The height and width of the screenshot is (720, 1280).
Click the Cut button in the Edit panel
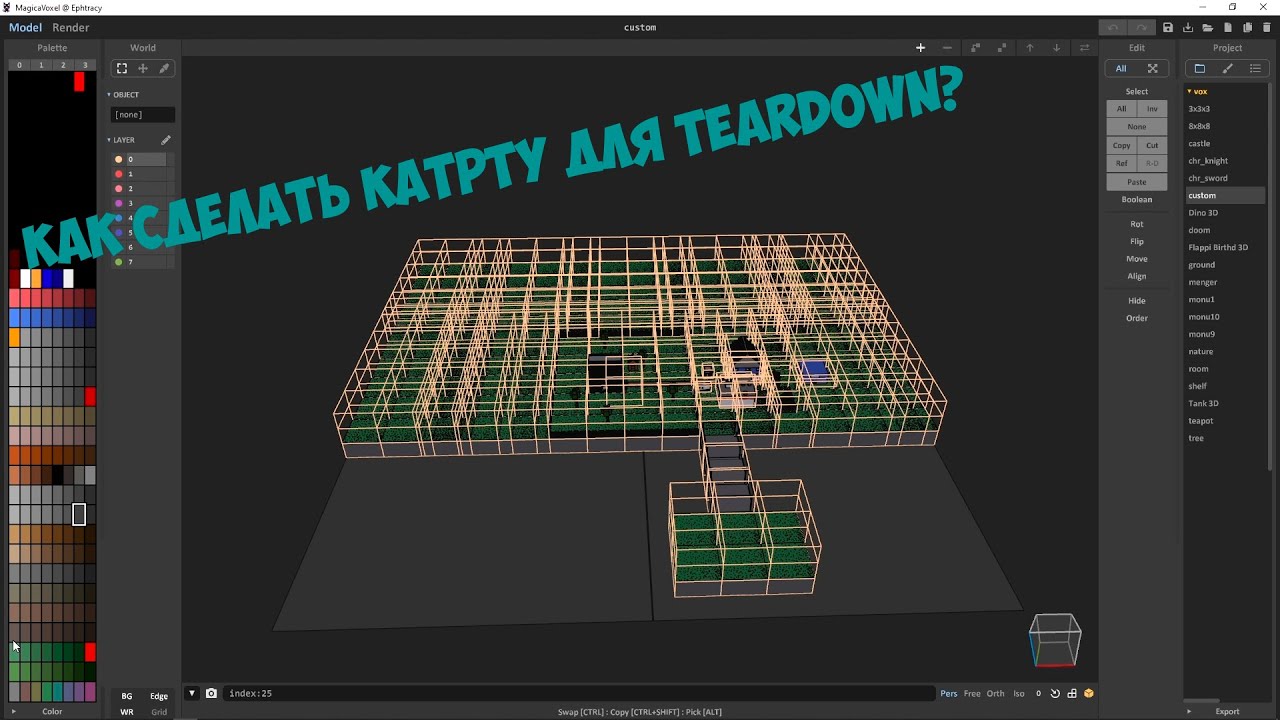click(x=1152, y=146)
